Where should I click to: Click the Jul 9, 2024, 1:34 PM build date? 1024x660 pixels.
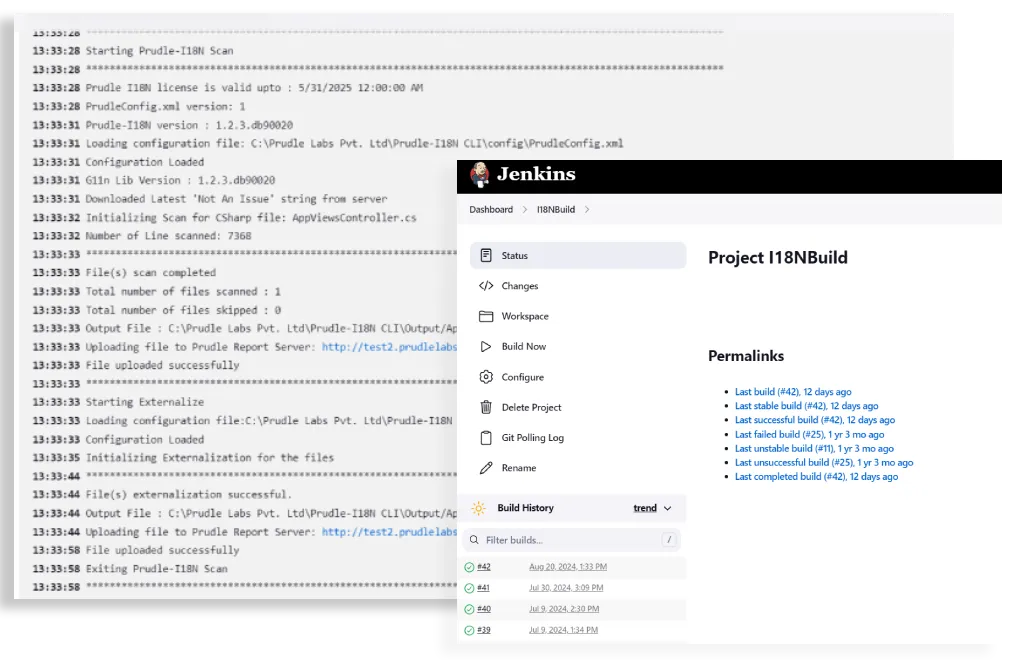click(x=564, y=630)
